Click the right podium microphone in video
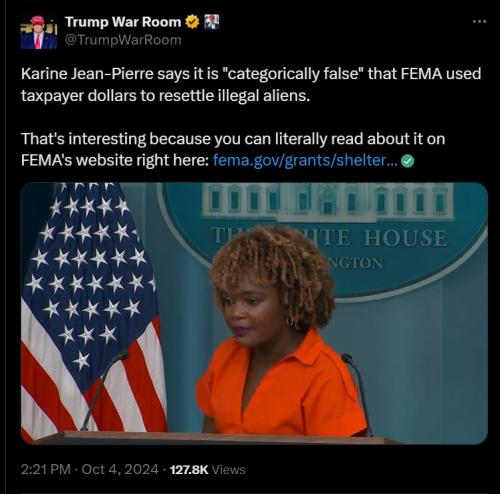This screenshot has height=494, width=500. pos(357,393)
